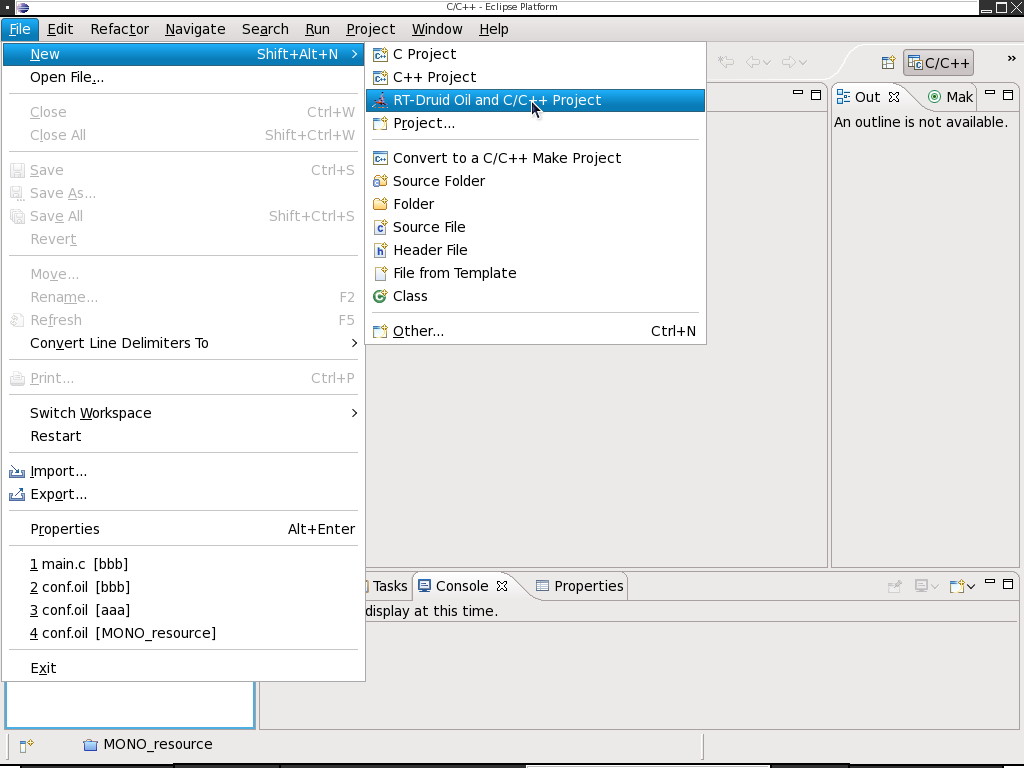
Task: Open Properties menu entry
Action: (183, 529)
